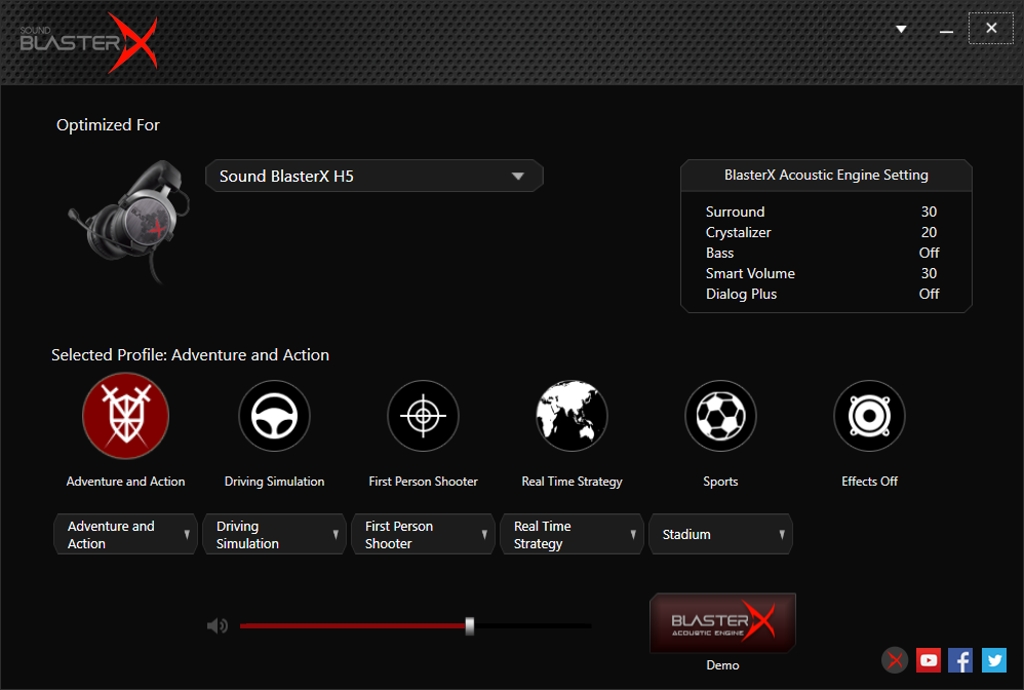Mute audio using the volume speaker icon
Screen dimensions: 1024x690
217,626
